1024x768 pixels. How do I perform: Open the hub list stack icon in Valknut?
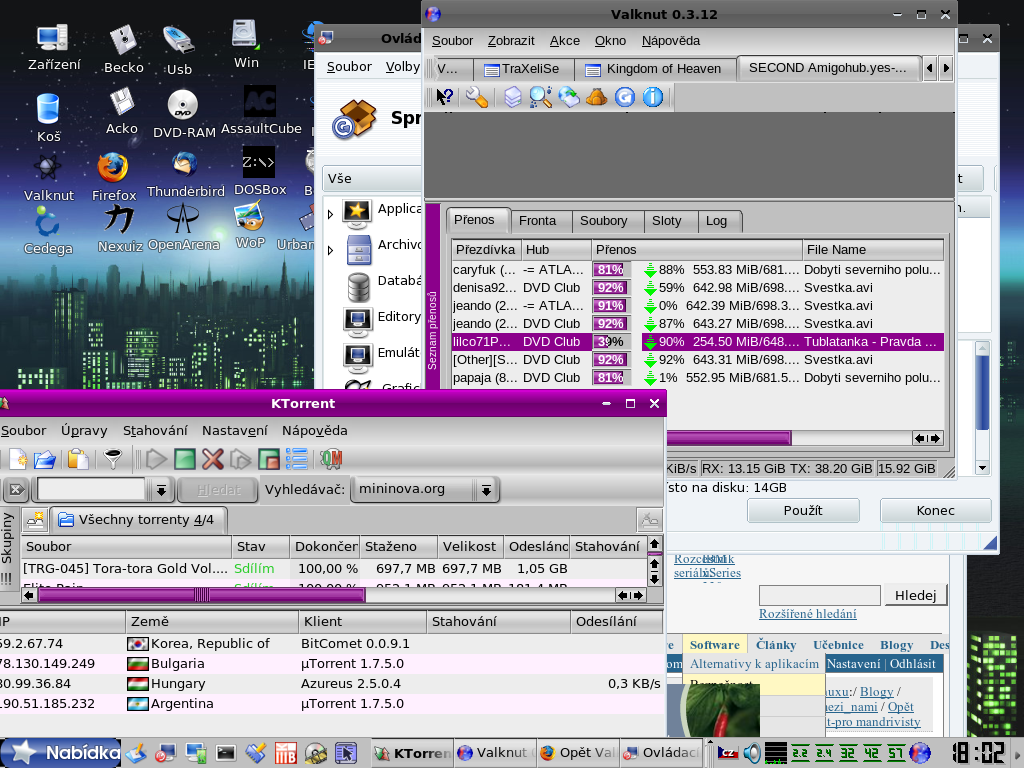513,97
